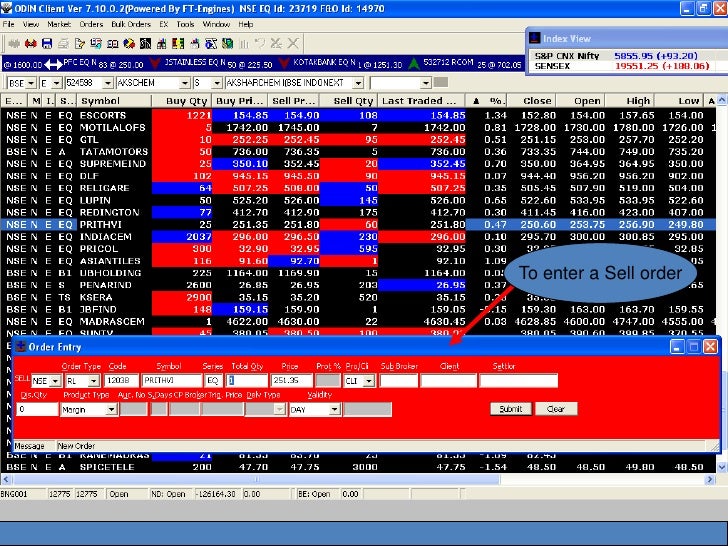Open the Help menu
Image resolution: width=728 pixels, height=546 pixels.
(246, 24)
